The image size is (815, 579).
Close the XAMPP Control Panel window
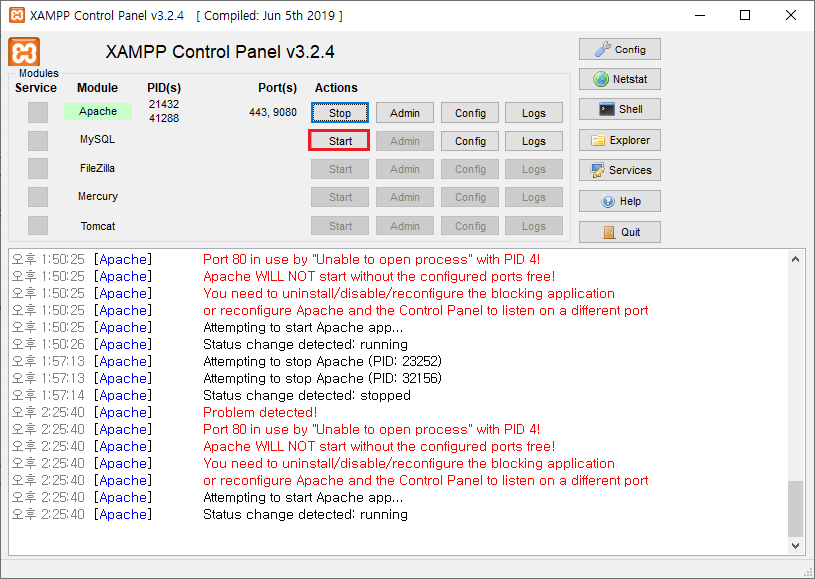pyautogui.click(x=791, y=15)
